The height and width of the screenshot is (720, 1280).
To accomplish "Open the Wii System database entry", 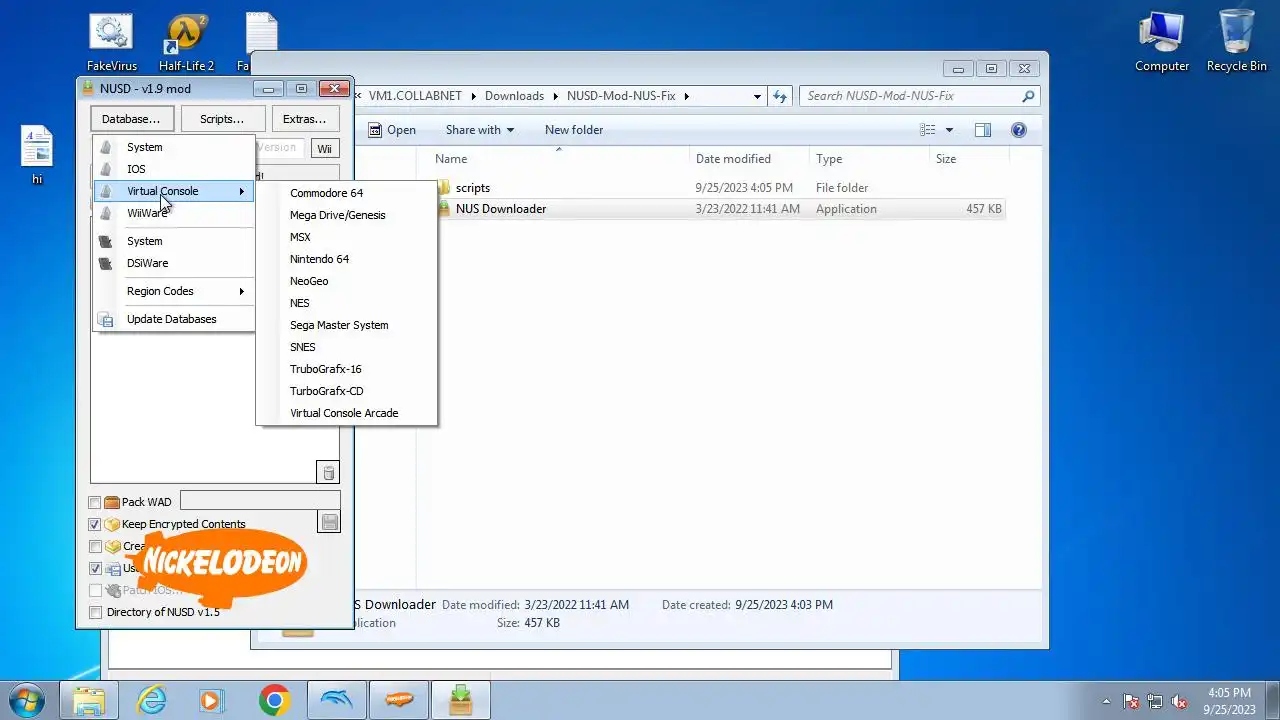I will [x=173, y=147].
